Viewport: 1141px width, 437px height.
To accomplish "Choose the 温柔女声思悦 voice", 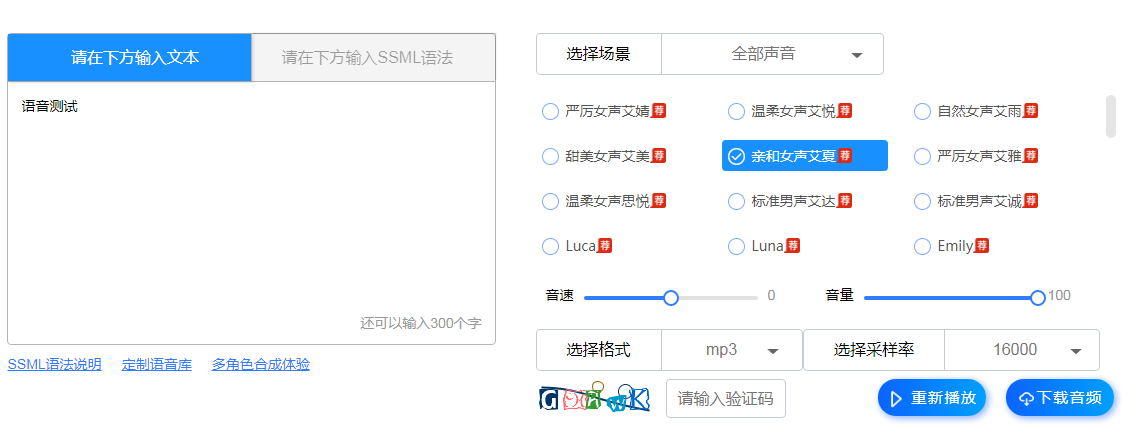I will (604, 201).
